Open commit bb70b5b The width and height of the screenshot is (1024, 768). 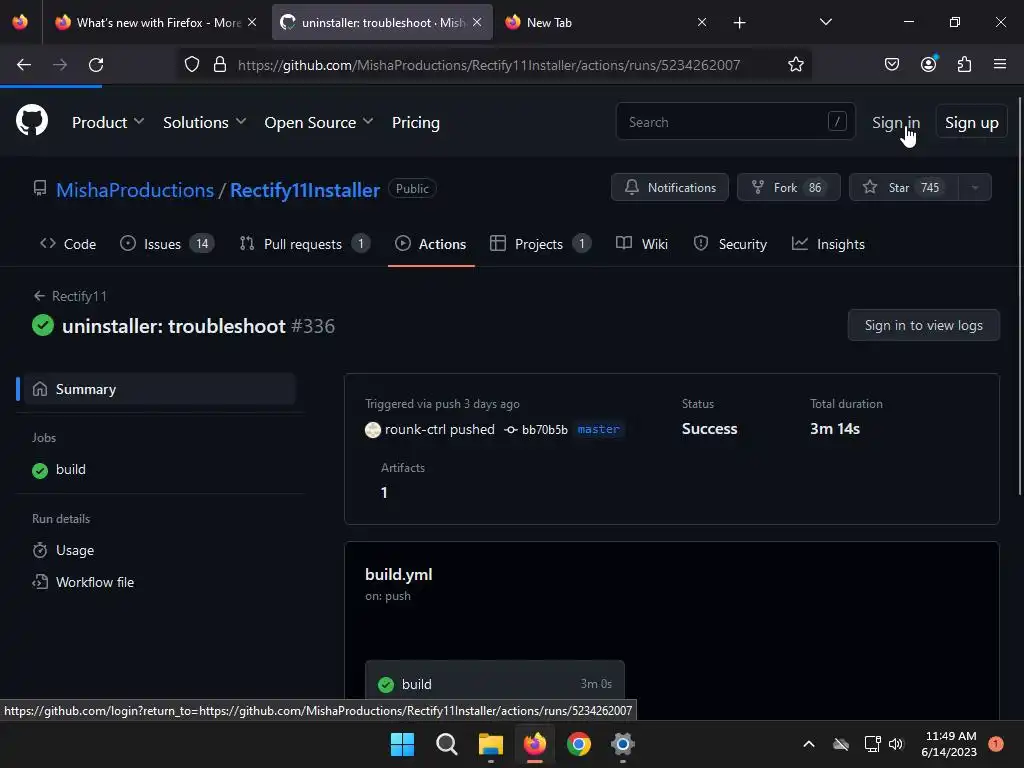coord(545,429)
